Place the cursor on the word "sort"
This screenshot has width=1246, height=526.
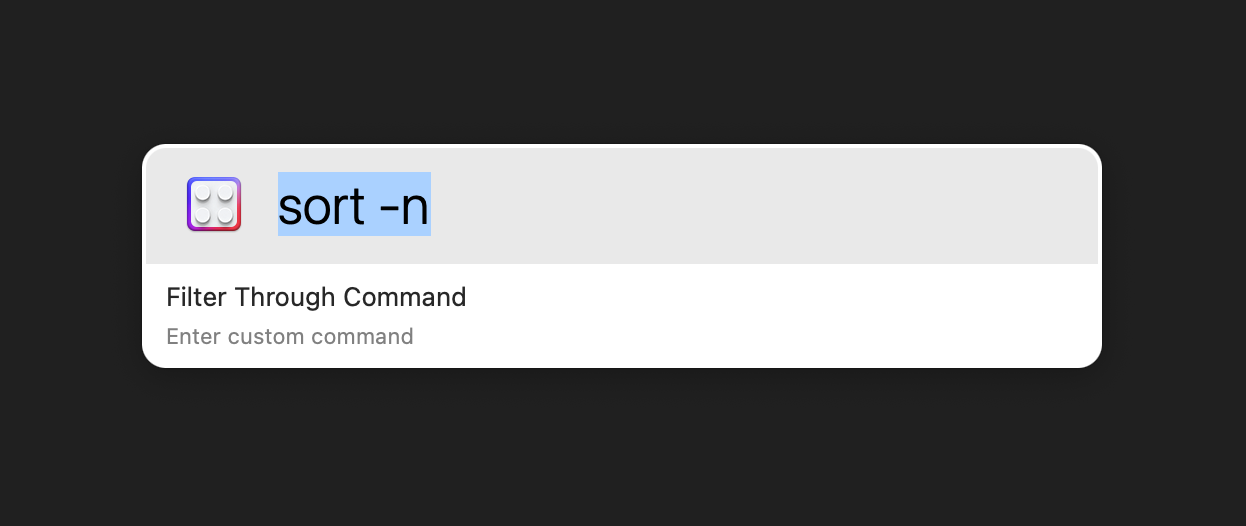[x=321, y=206]
